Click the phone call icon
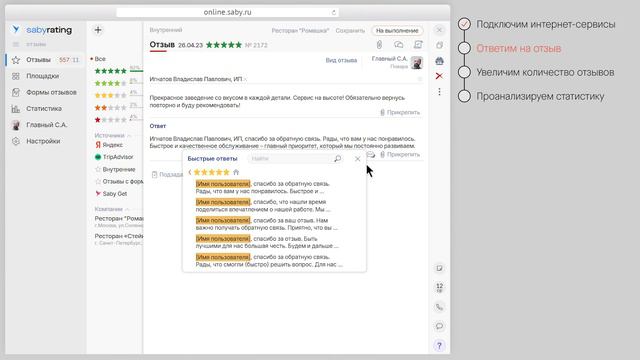 439,307
